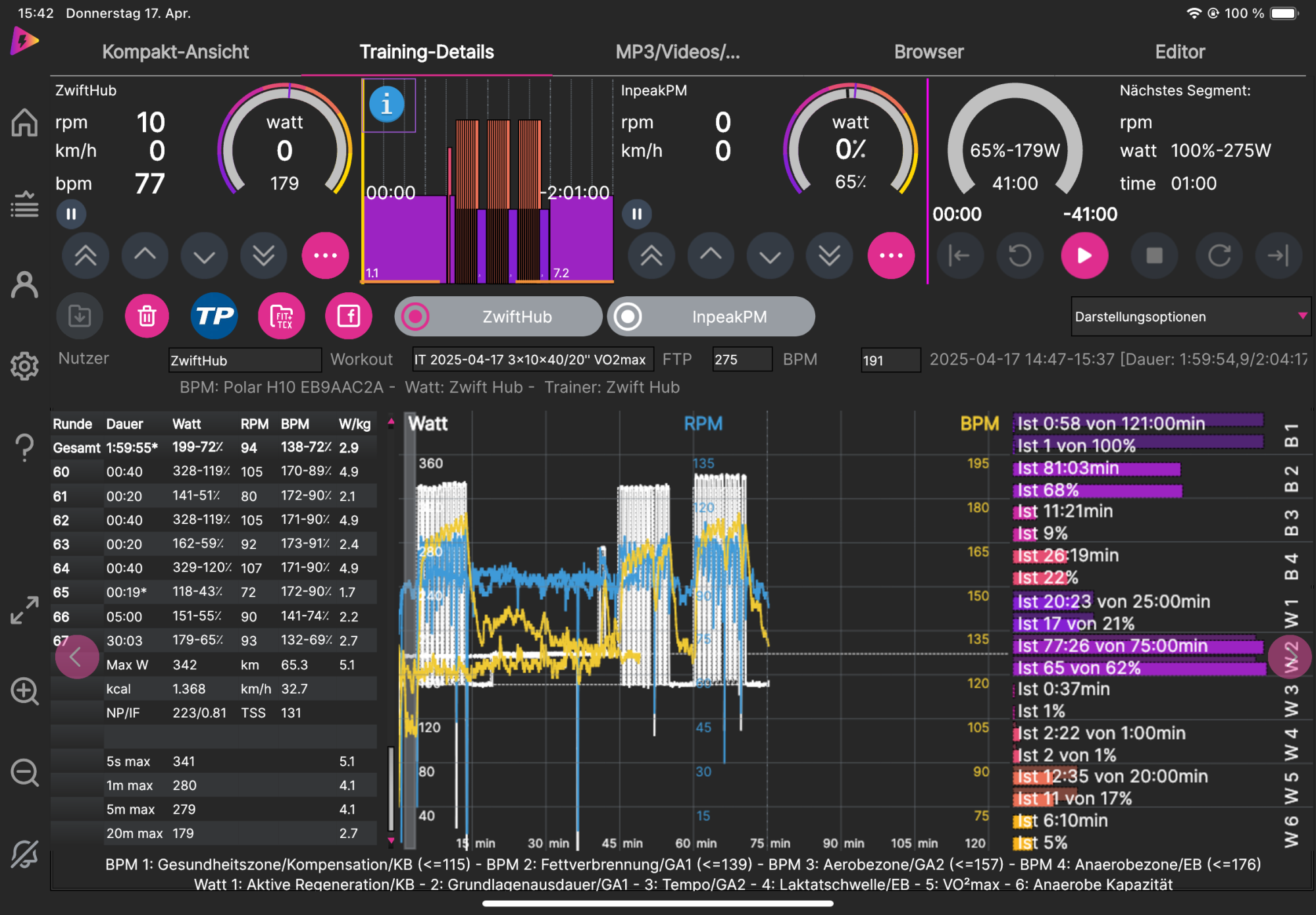1316x915 pixels.
Task: Open settings gear in sidebar
Action: point(24,366)
